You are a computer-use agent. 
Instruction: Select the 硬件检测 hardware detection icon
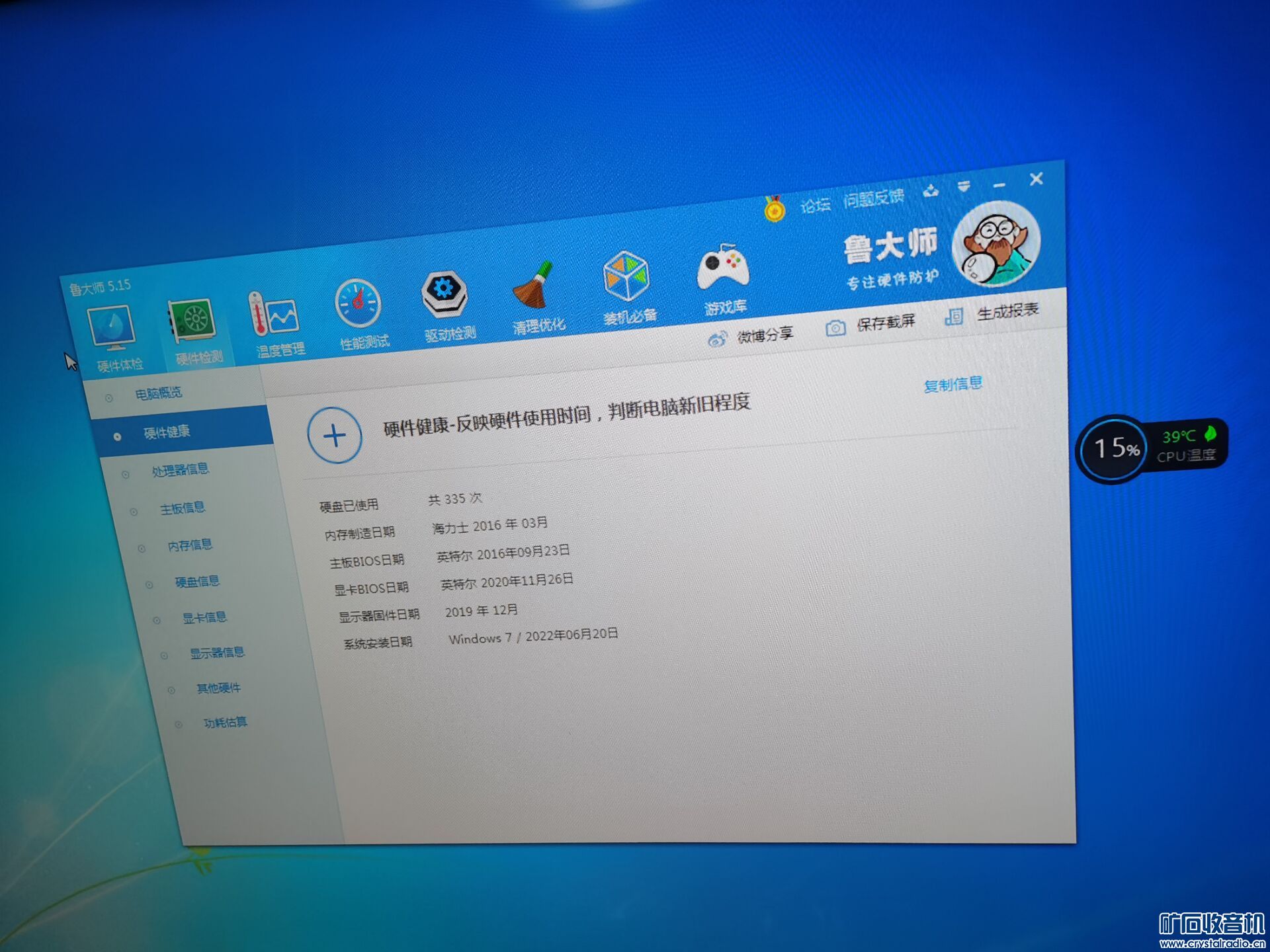click(192, 320)
